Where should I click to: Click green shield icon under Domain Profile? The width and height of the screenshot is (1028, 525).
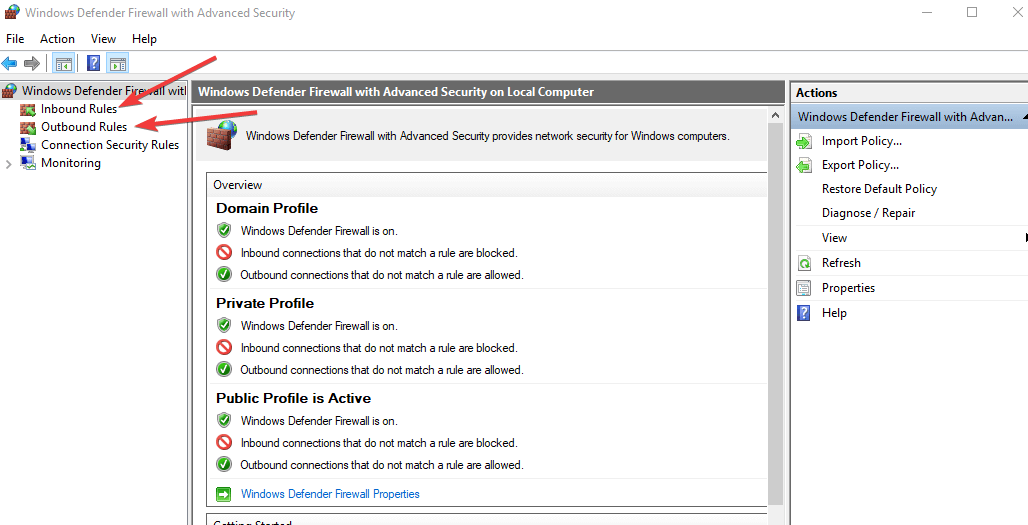click(x=224, y=231)
